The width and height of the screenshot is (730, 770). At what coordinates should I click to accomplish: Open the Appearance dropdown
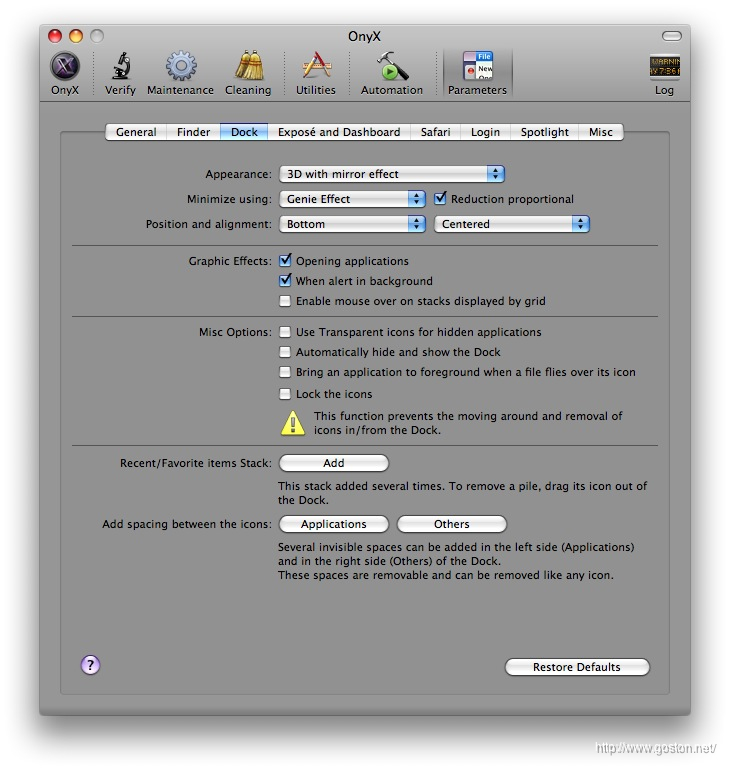[x=392, y=174]
